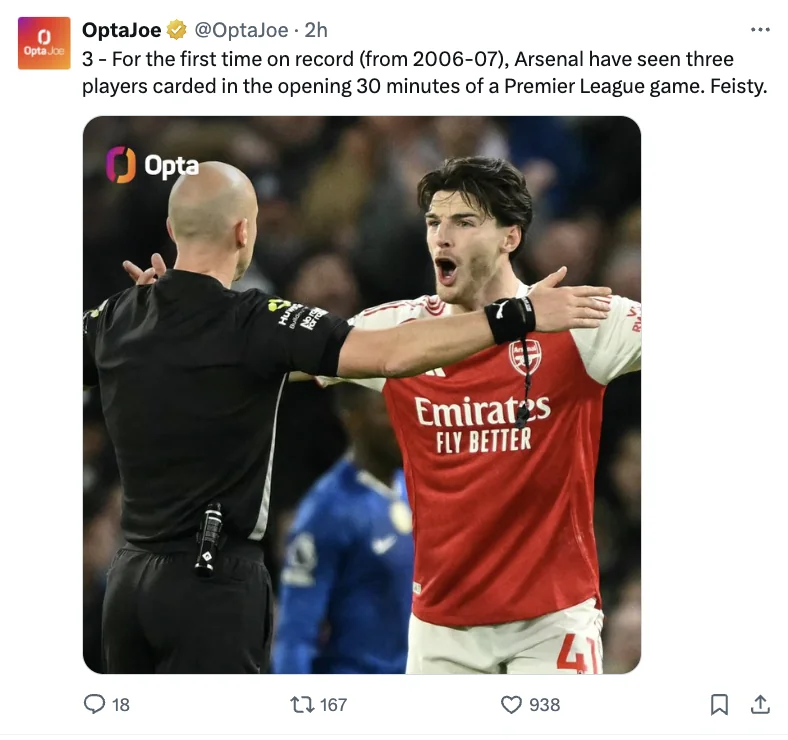788x740 pixels.
Task: Repost the tweet using the retweet icon
Action: pos(301,704)
